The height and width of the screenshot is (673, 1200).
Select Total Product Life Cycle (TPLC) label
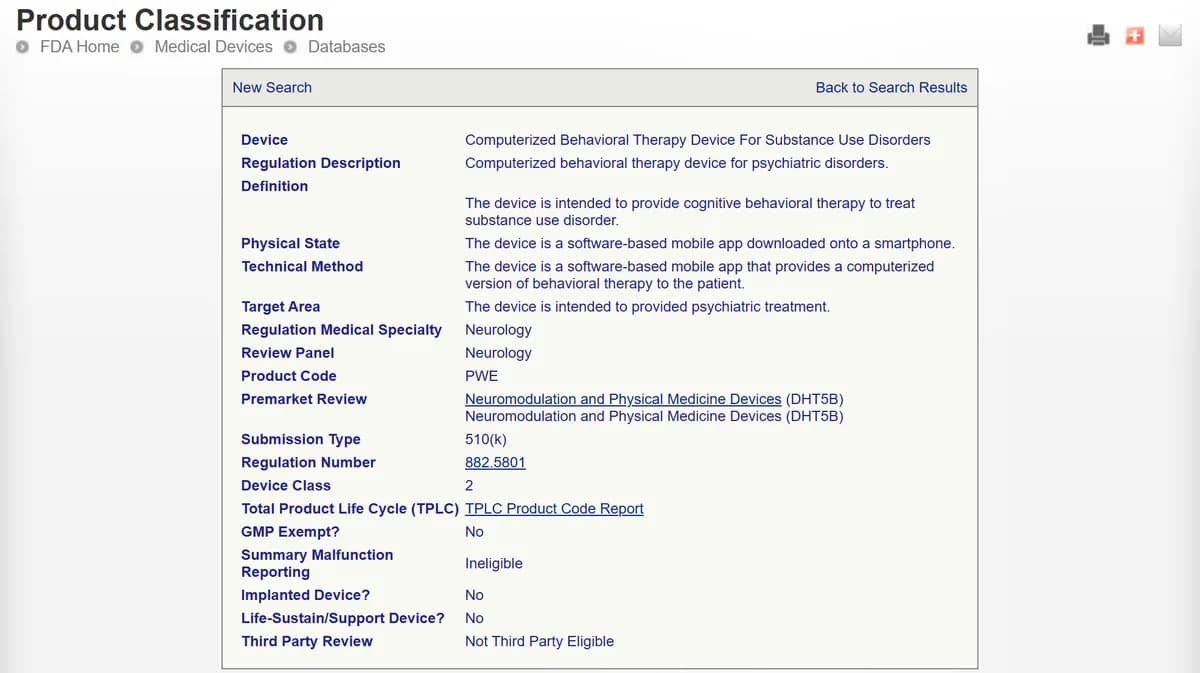[x=350, y=508]
